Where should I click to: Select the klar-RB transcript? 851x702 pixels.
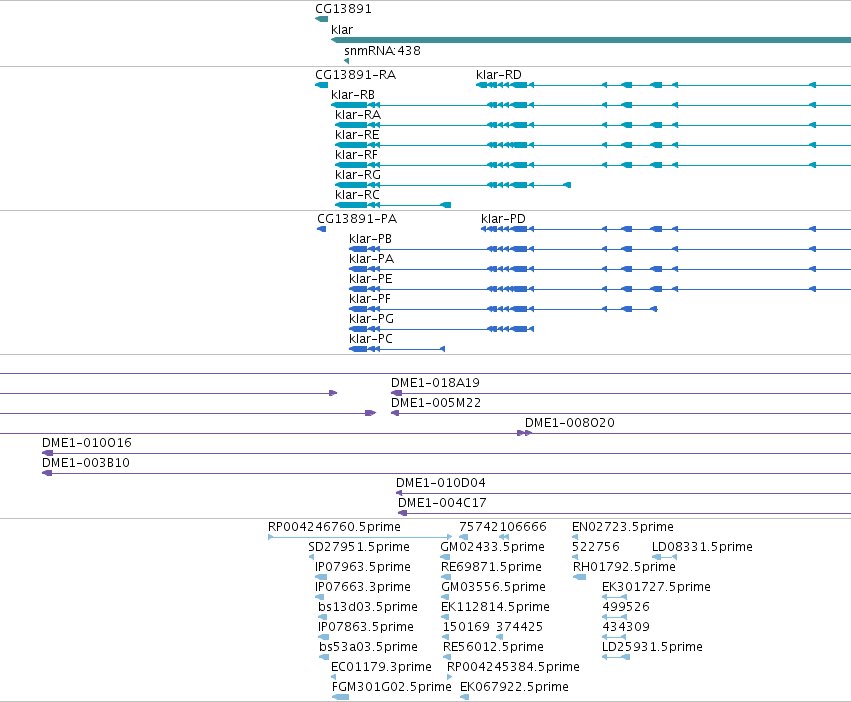353,95
